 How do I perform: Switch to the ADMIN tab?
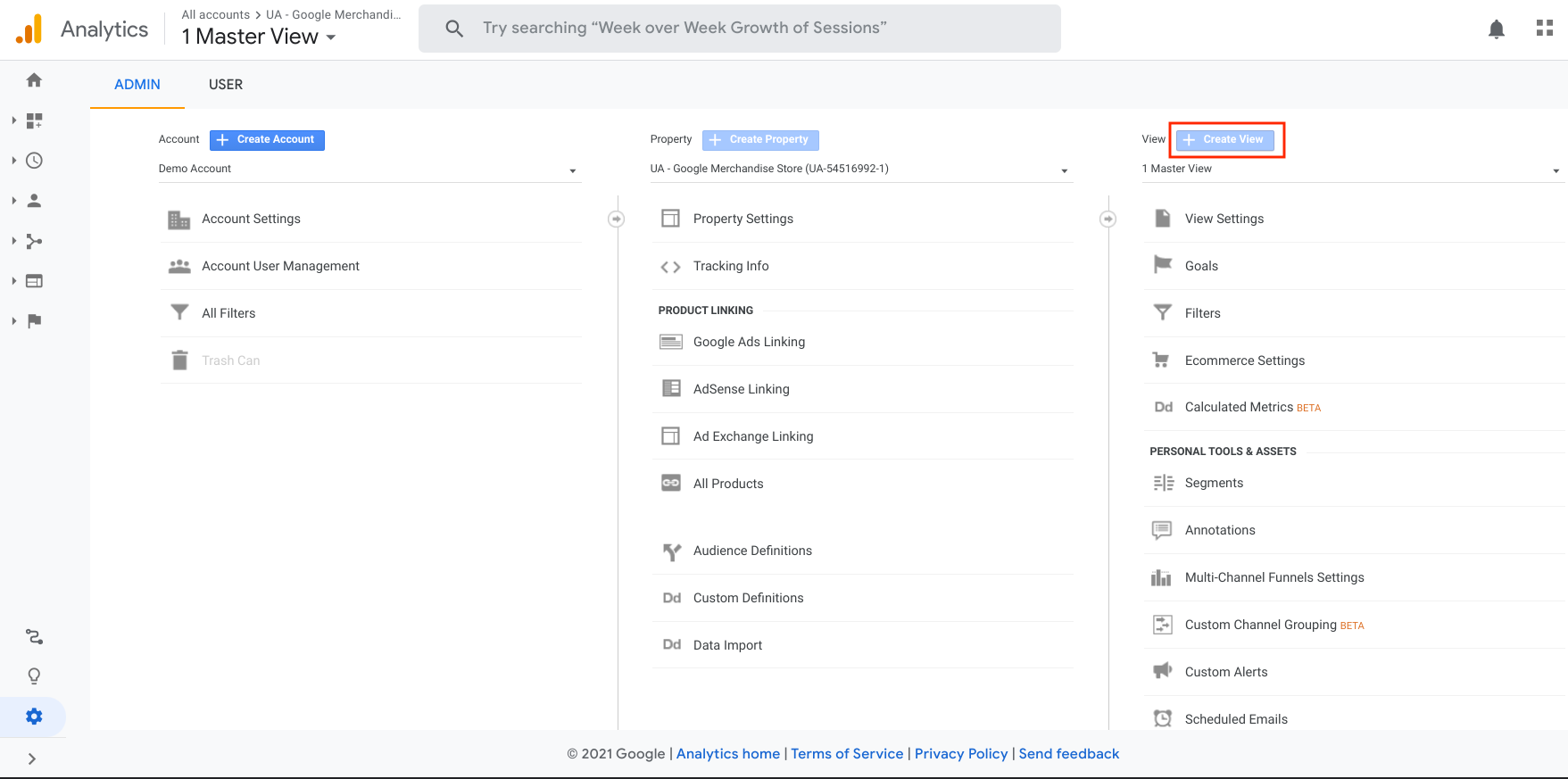(137, 85)
